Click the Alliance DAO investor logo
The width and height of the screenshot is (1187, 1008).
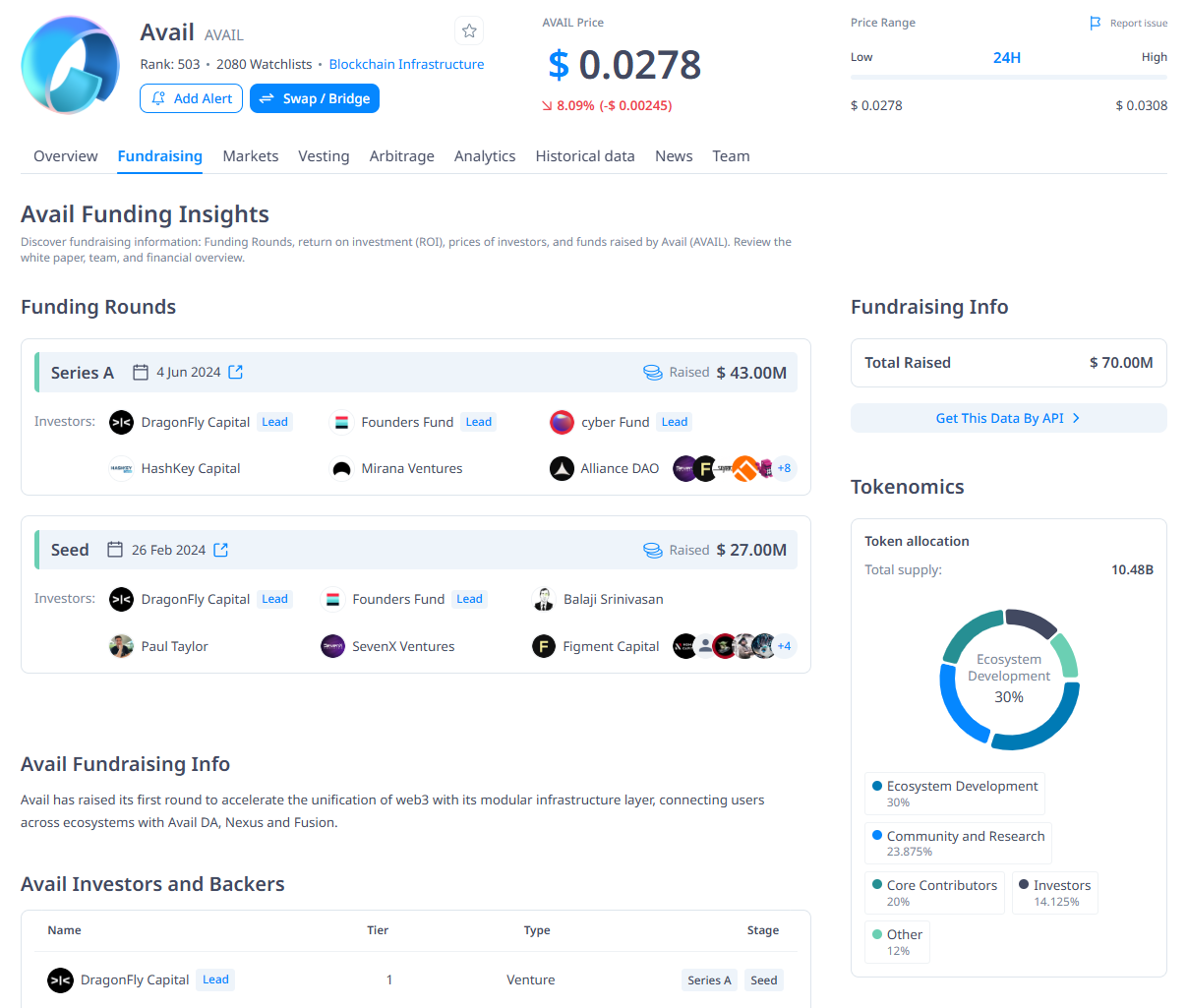(x=562, y=469)
